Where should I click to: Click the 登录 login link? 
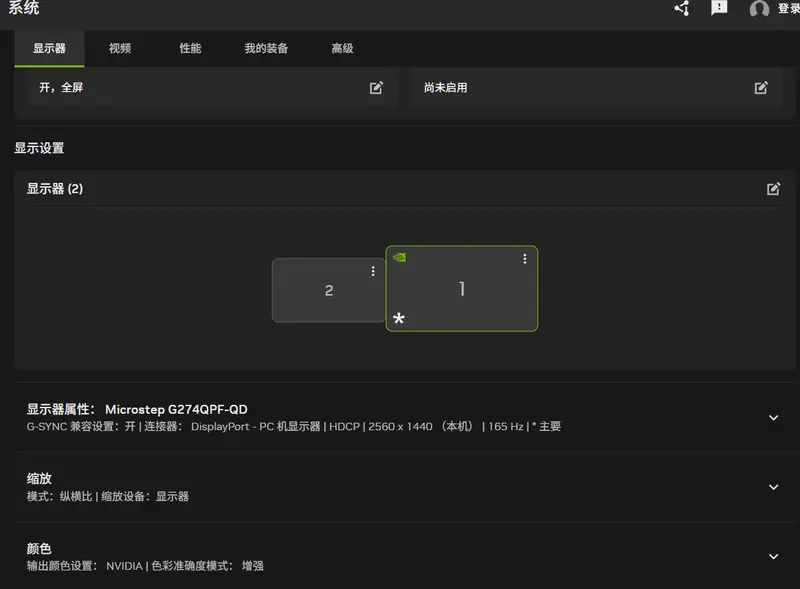coord(788,8)
